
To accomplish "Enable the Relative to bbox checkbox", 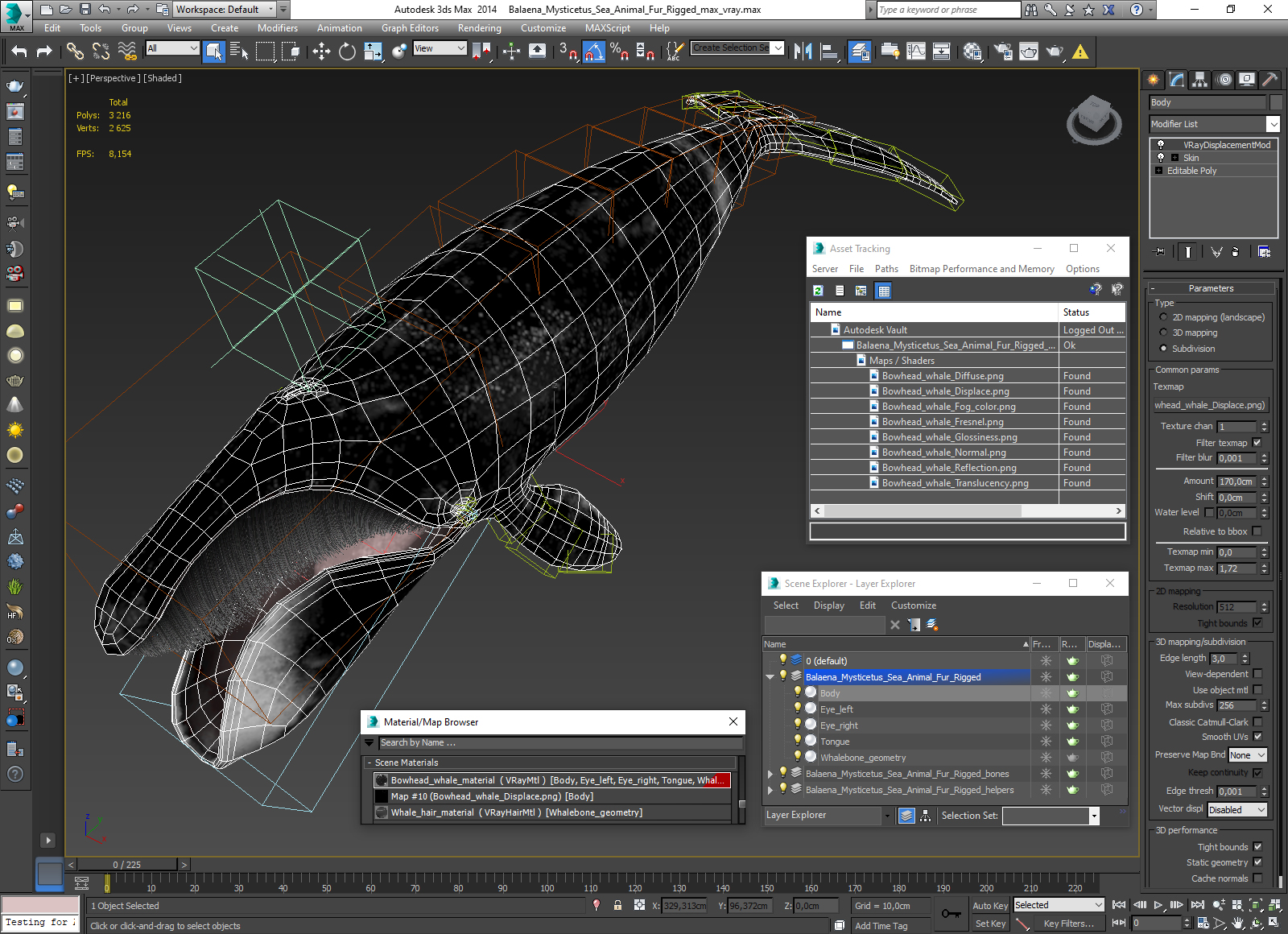I will coord(1257,531).
